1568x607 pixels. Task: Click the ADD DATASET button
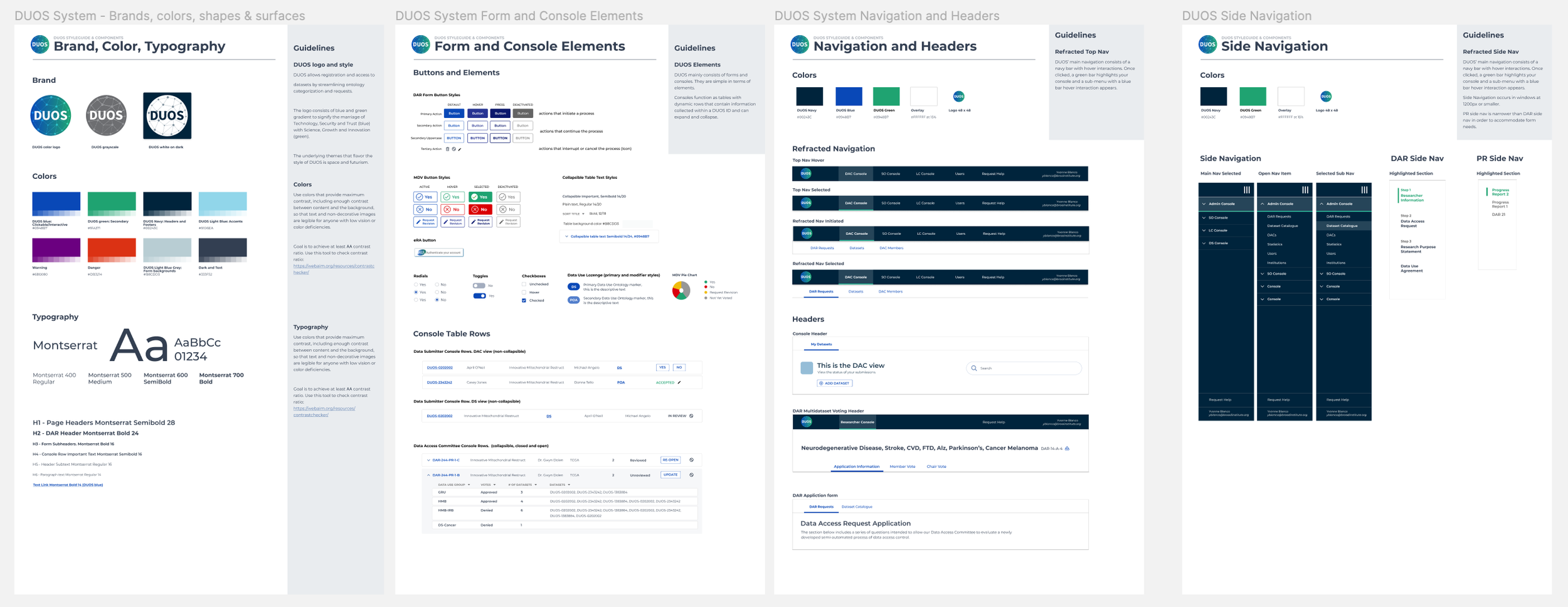coord(834,383)
